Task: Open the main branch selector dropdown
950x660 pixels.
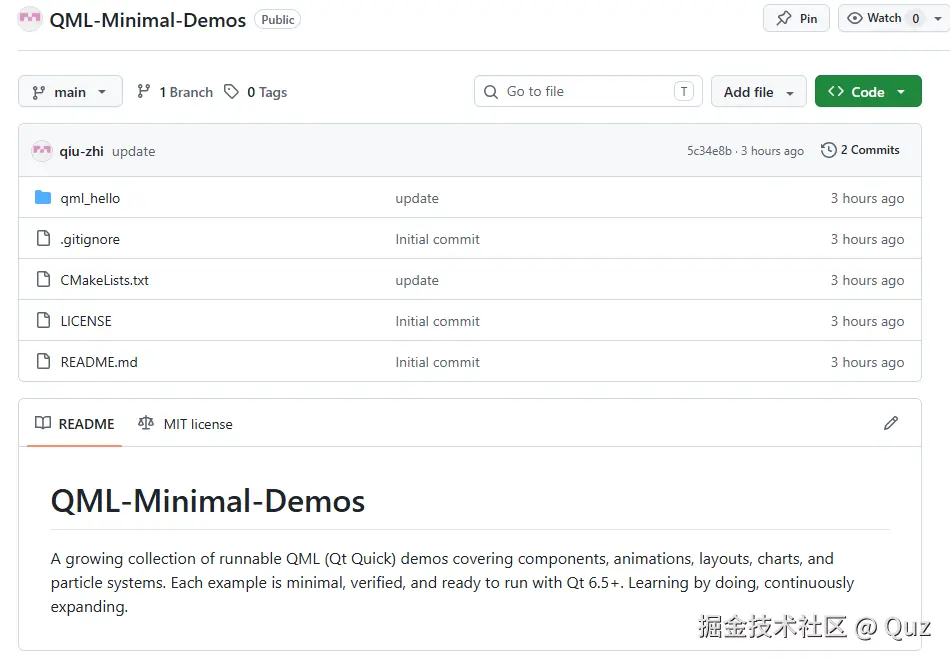Action: tap(70, 92)
